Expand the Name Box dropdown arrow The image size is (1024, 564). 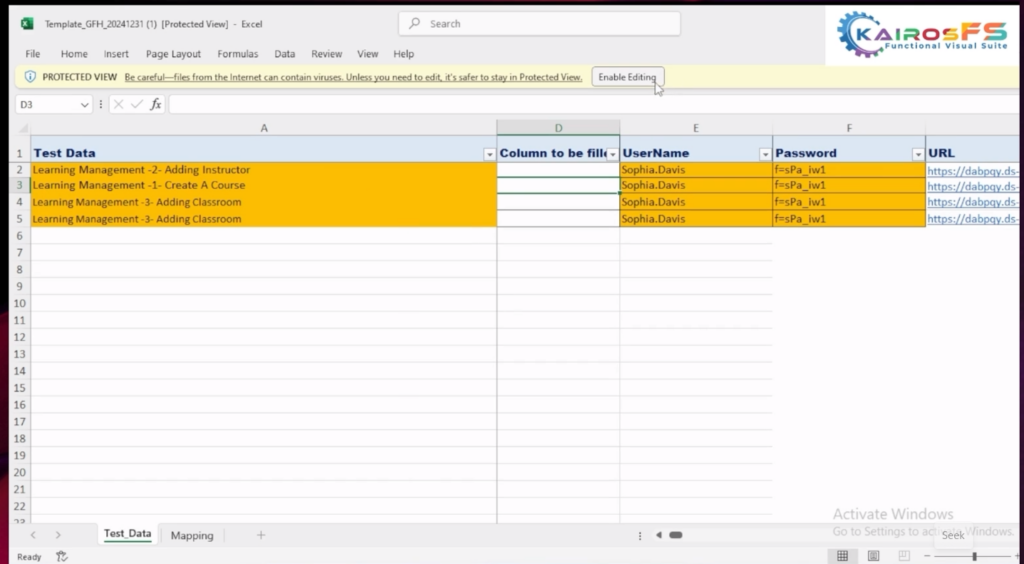84,104
